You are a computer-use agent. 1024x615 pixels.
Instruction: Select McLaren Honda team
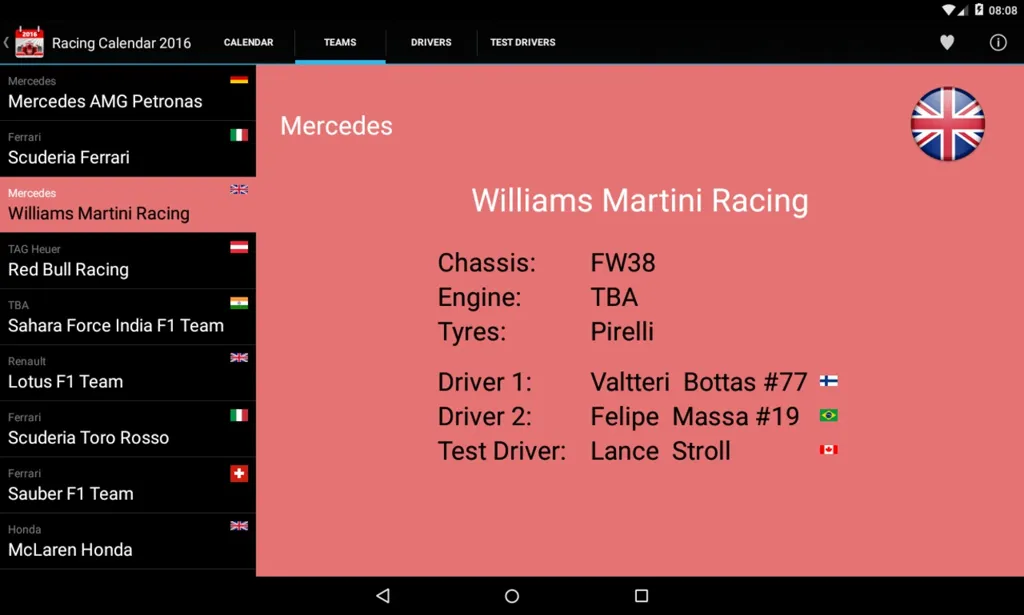128,542
